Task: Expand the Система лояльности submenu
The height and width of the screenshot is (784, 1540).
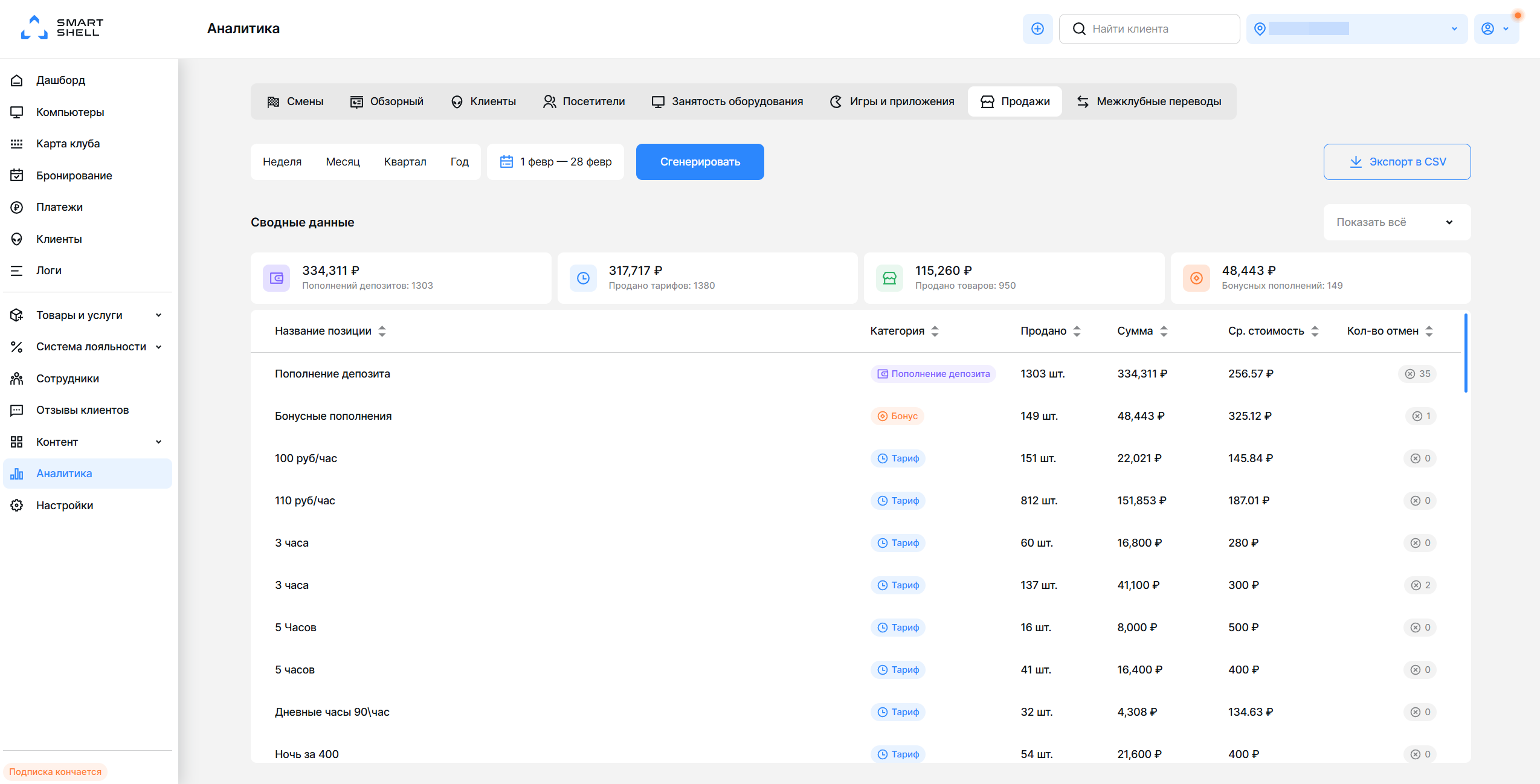Action: point(158,347)
